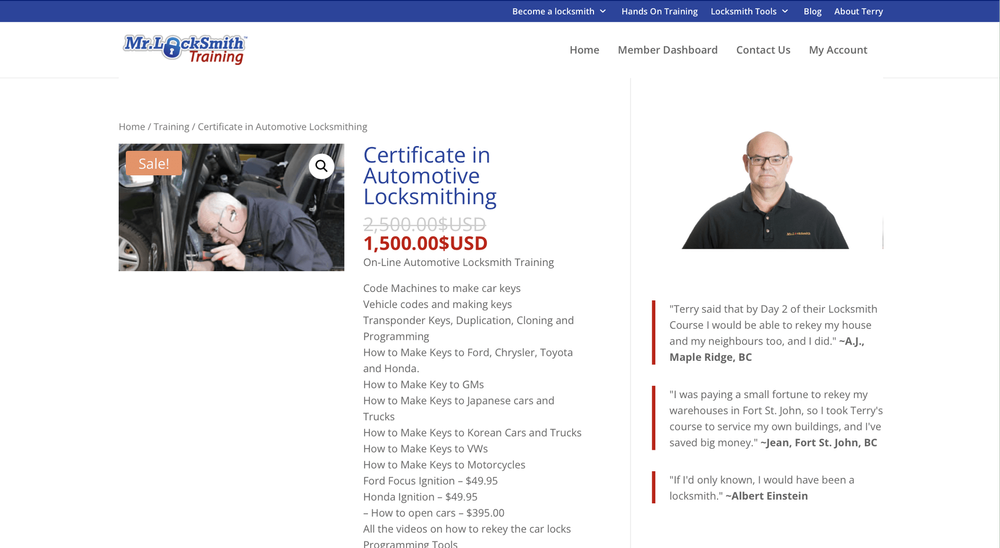This screenshot has height=548, width=1000.
Task: Click Korean Cars and Trucks line
Action: point(473,433)
